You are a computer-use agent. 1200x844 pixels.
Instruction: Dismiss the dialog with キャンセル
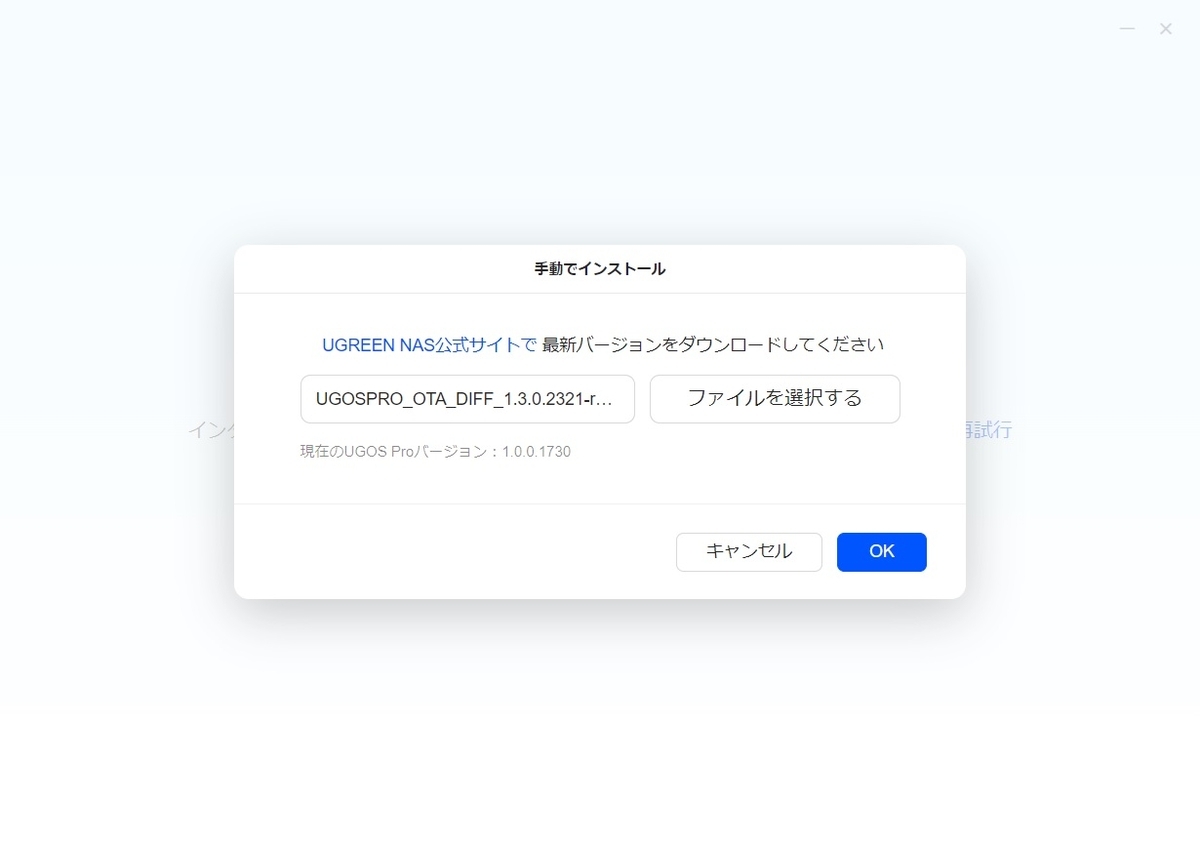pyautogui.click(x=749, y=552)
